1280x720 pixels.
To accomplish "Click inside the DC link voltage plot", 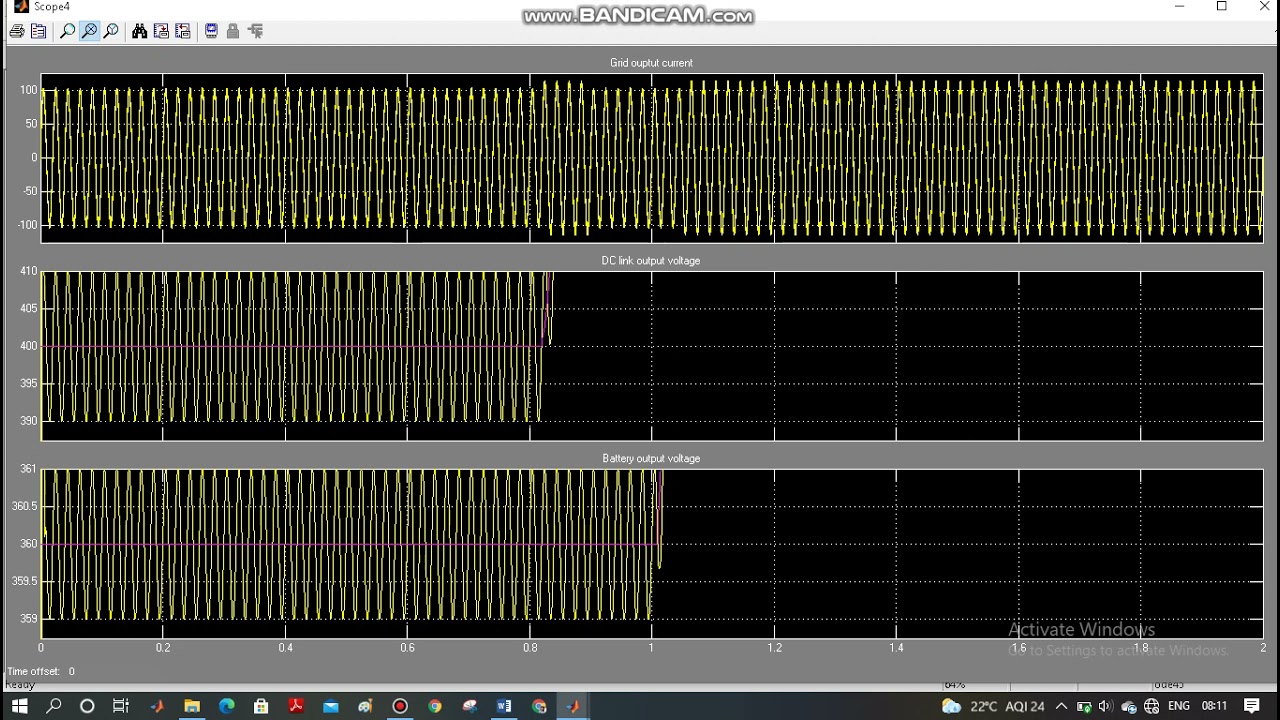I will click(652, 356).
